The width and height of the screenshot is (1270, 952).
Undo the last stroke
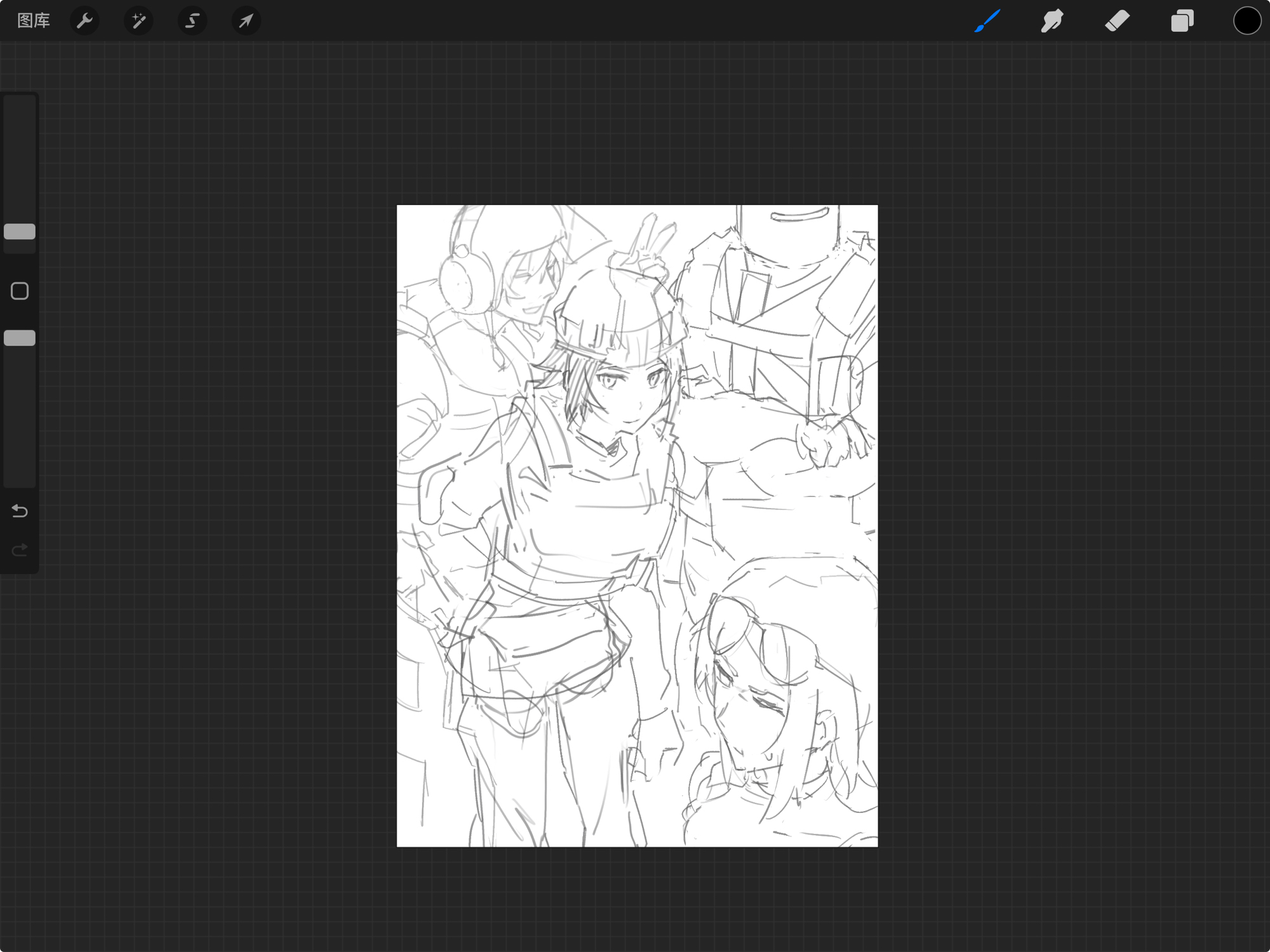pos(20,511)
